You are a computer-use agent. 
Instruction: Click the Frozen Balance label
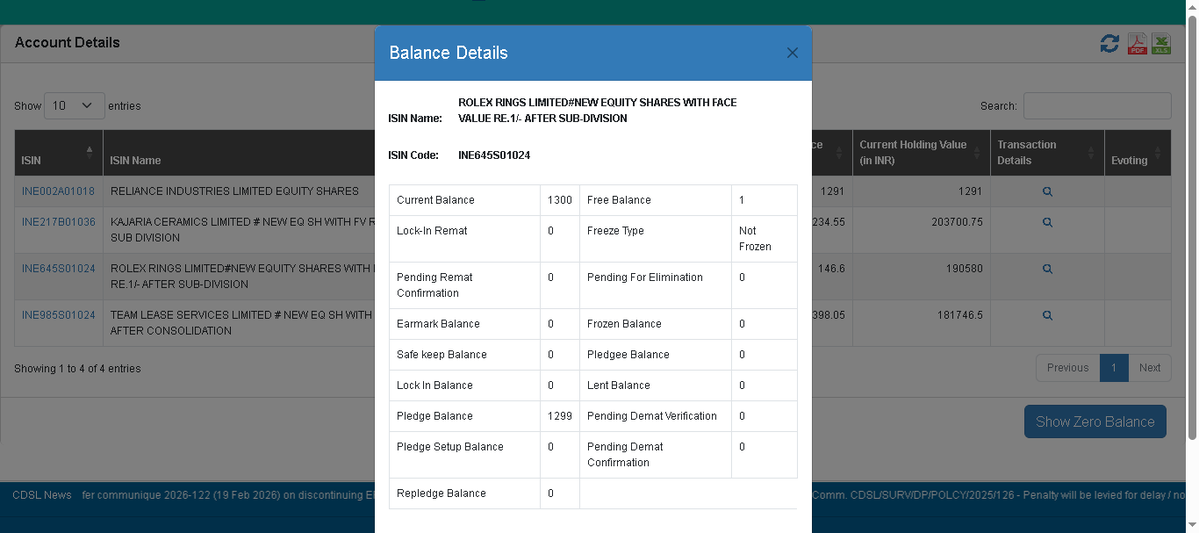pos(624,323)
